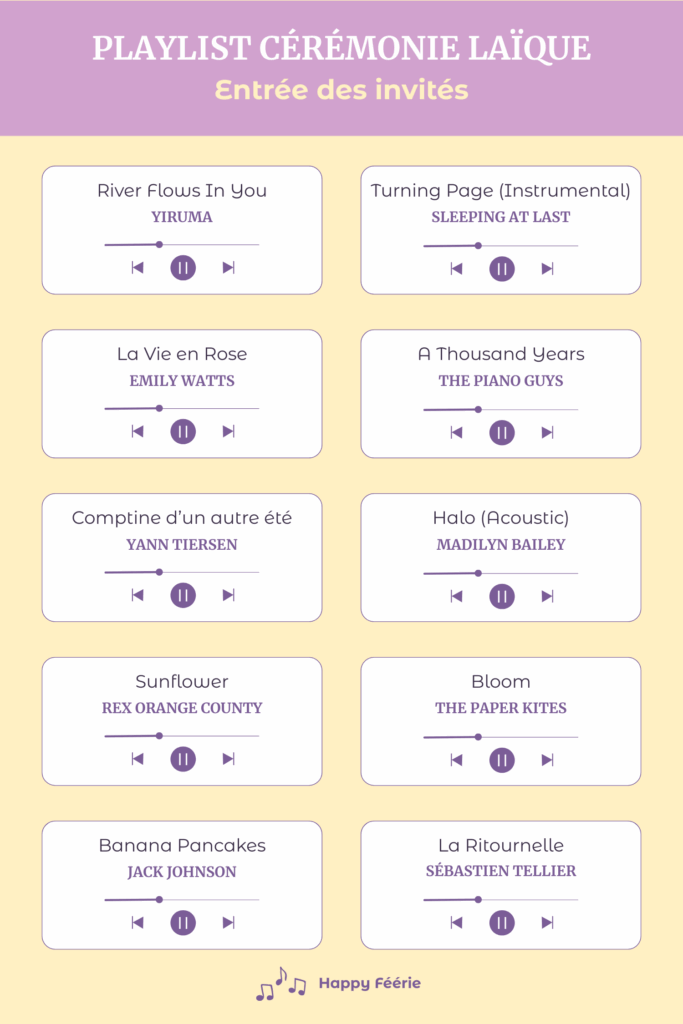Move the River Flows In You progress slider
This screenshot has height=1024, width=683.
coord(159,244)
